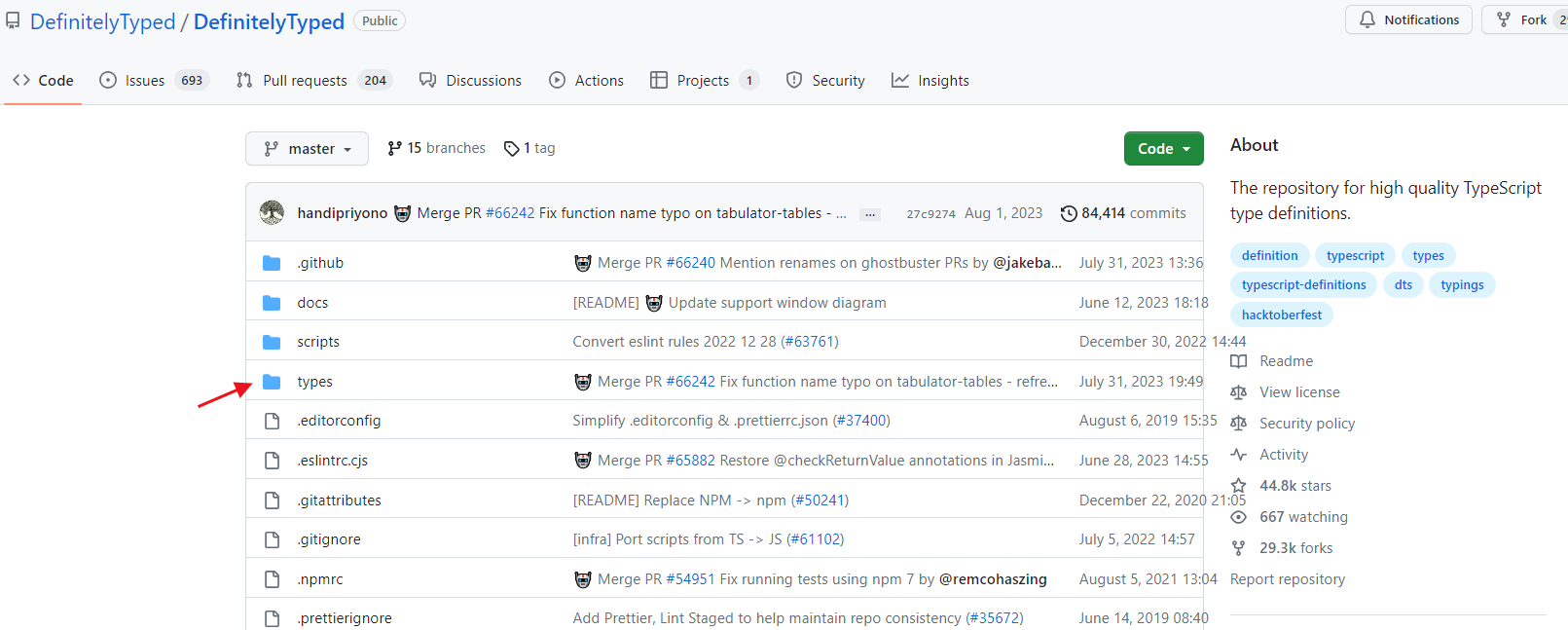Image resolution: width=1568 pixels, height=630 pixels.
Task: Click the View license scales icon
Action: (1238, 392)
